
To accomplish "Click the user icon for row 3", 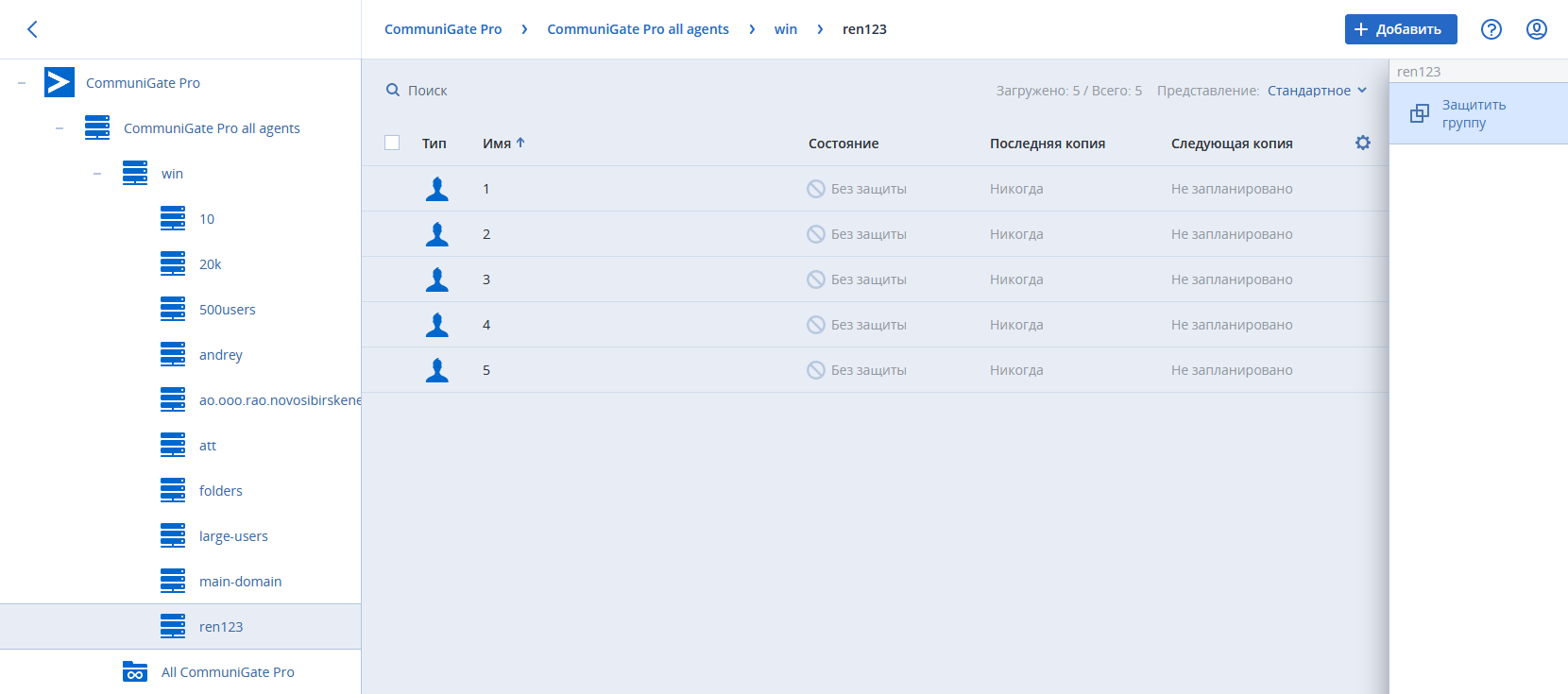I will pyautogui.click(x=436, y=279).
